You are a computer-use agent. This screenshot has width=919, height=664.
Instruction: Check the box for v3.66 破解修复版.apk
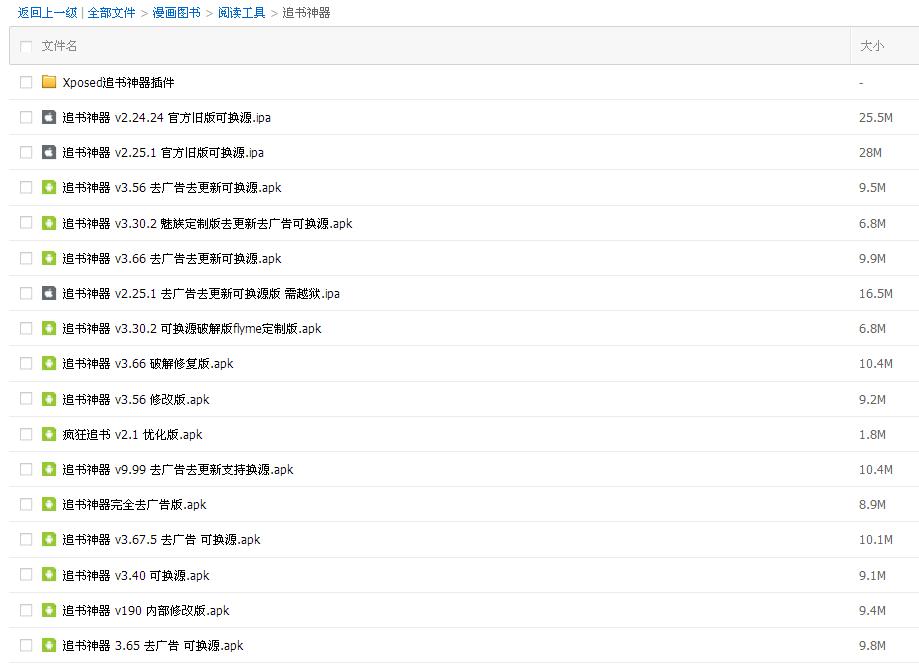click(26, 363)
